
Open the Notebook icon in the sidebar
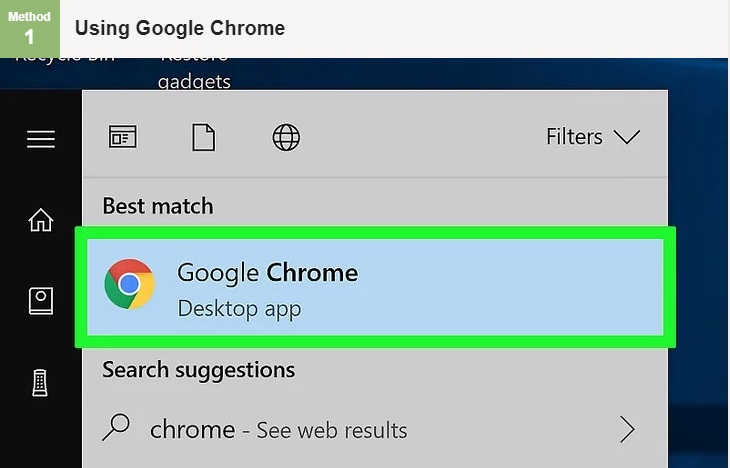41,301
